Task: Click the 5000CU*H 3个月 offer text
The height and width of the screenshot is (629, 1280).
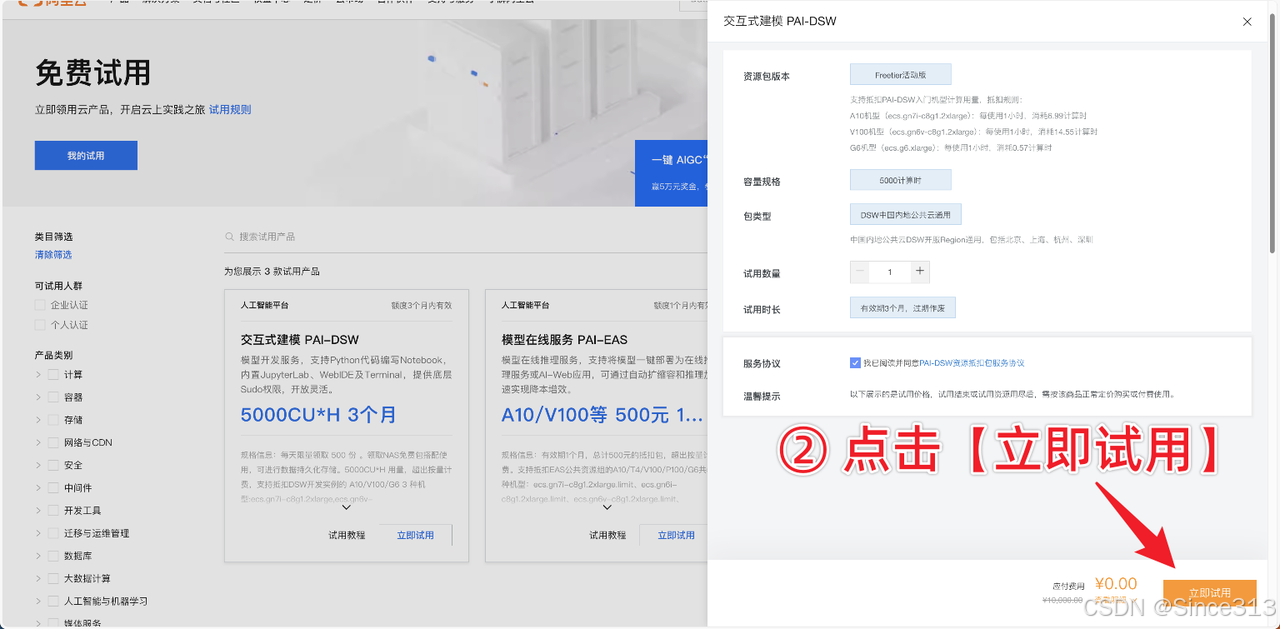Action: pyautogui.click(x=319, y=414)
